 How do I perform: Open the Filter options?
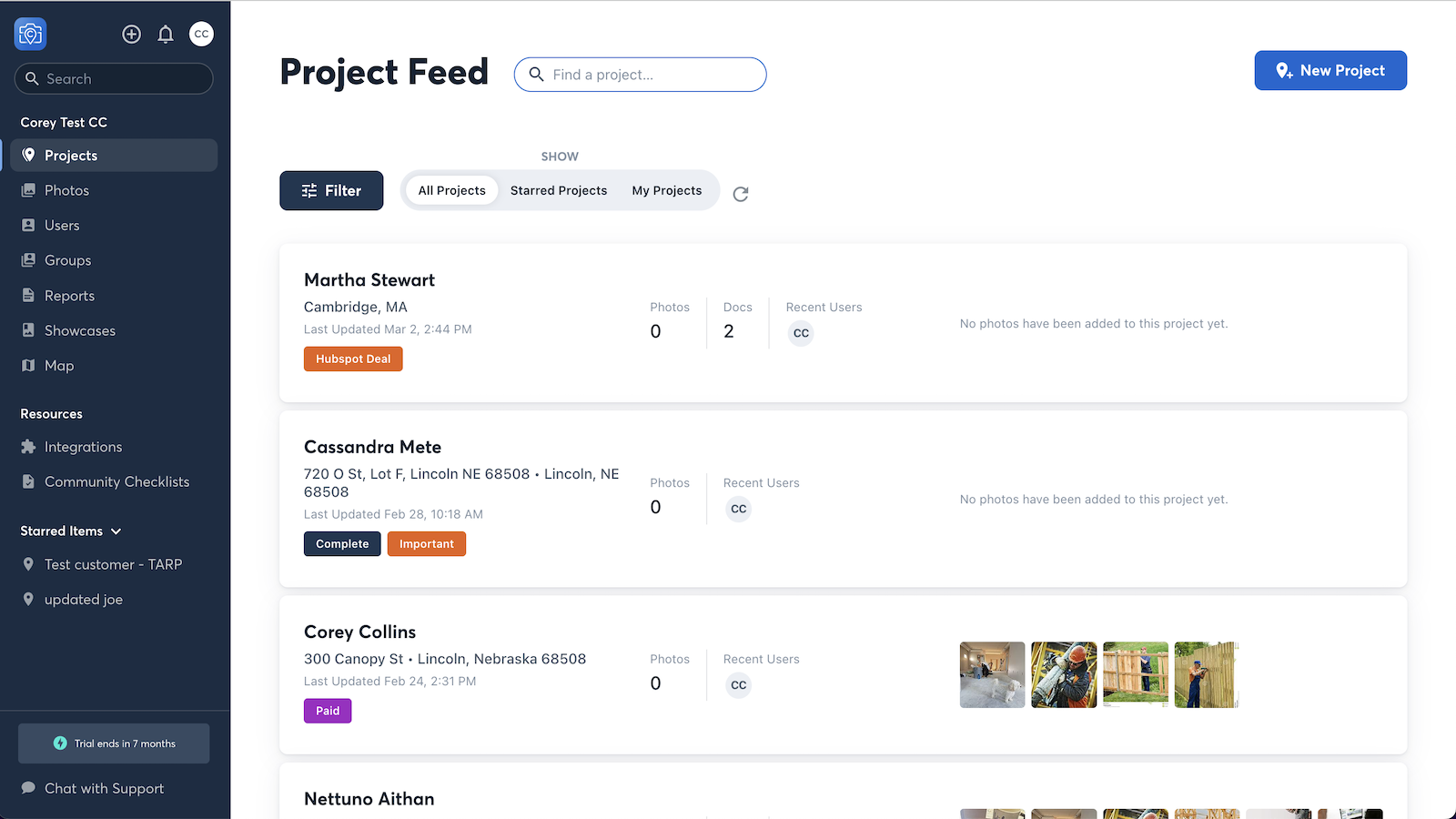coord(331,190)
